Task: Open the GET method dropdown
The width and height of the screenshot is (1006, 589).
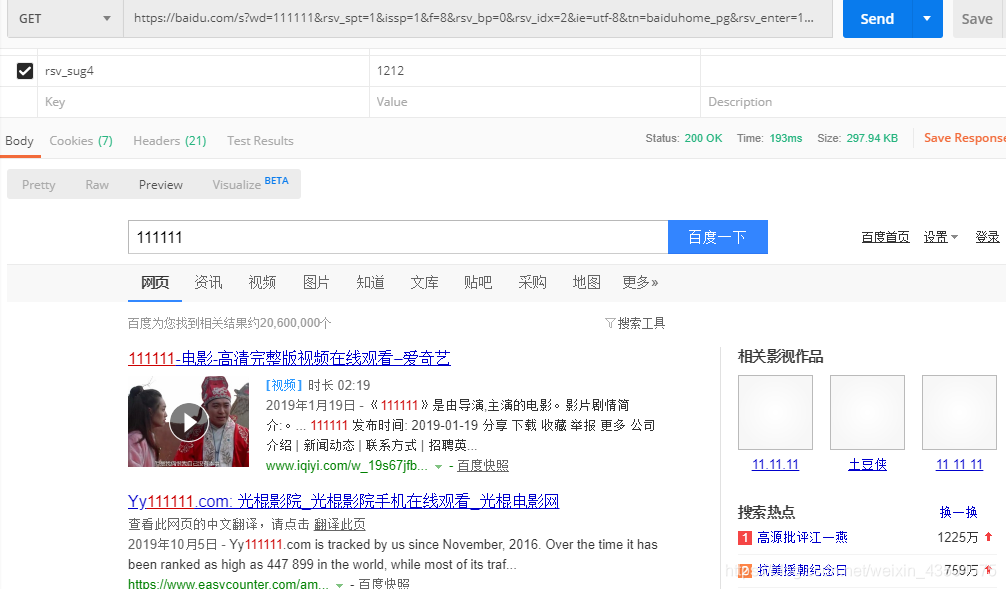Action: (x=65, y=19)
